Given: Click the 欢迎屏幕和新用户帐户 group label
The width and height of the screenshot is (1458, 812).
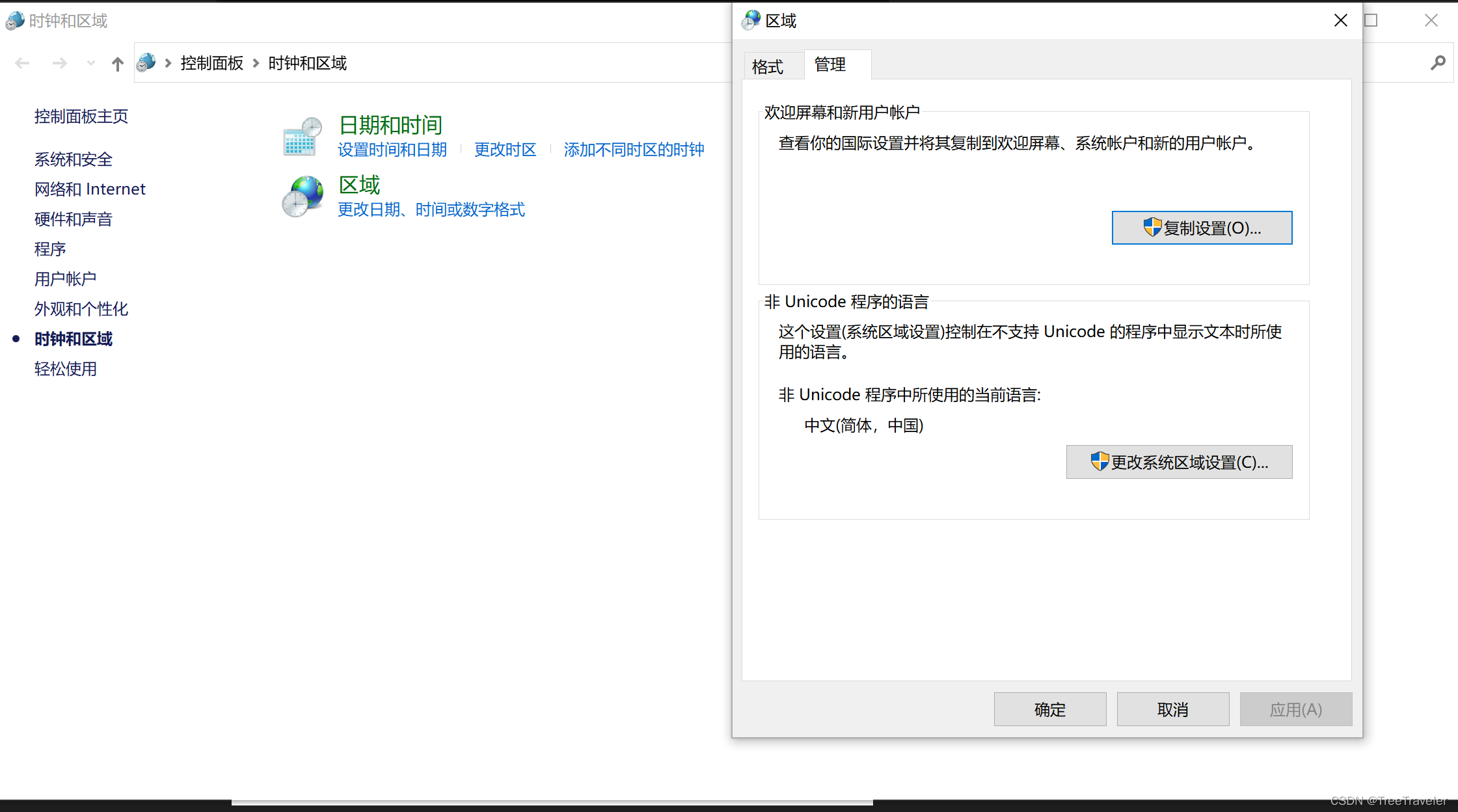Looking at the screenshot, I should [842, 113].
